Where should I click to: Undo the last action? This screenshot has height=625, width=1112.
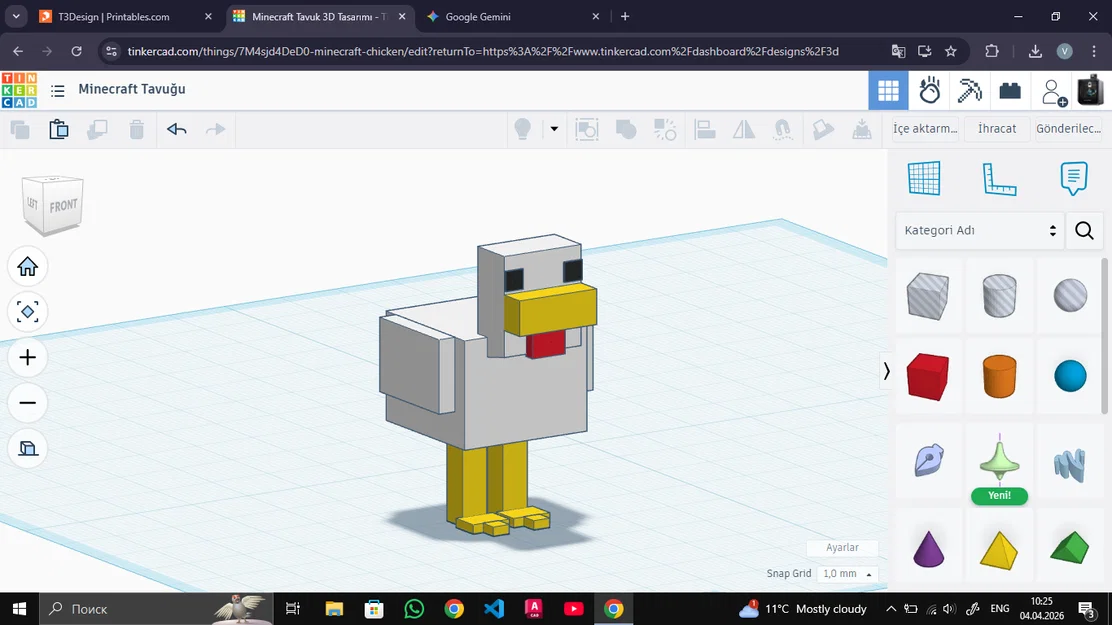click(176, 128)
